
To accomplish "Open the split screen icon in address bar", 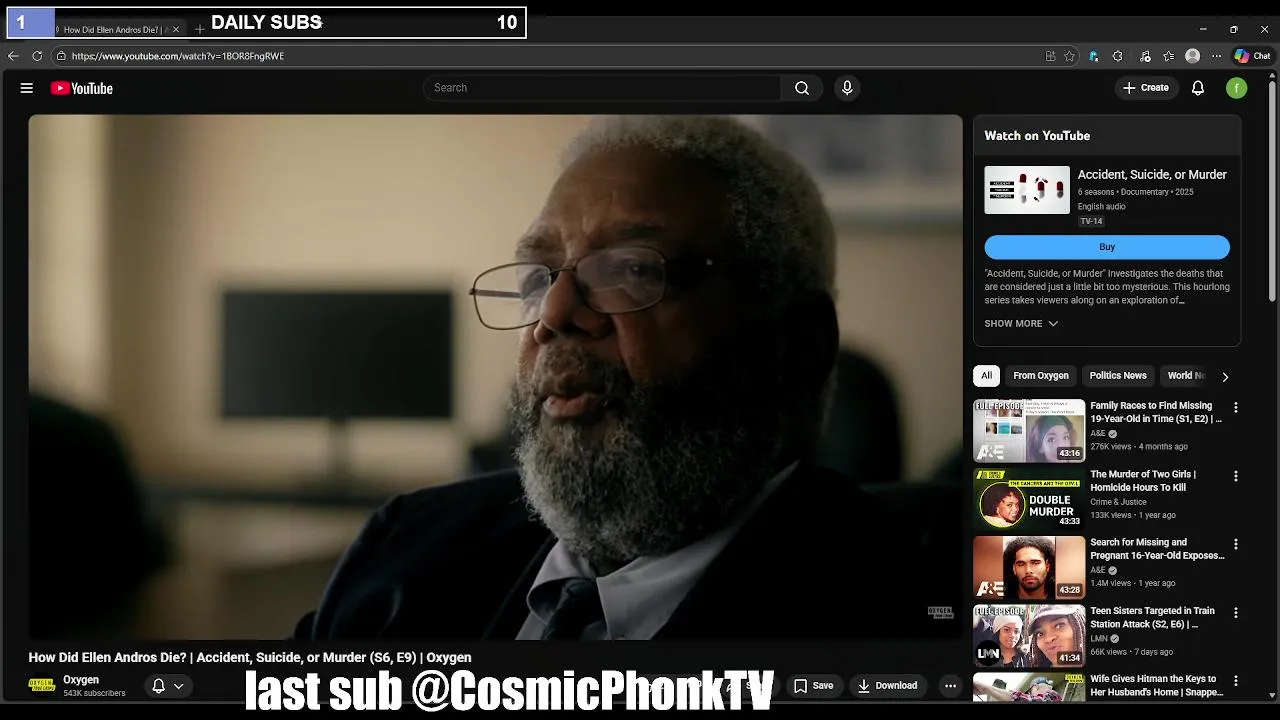I will point(1050,56).
